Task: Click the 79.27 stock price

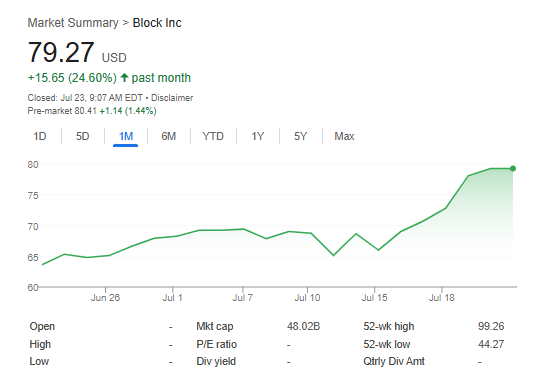Action: (61, 52)
